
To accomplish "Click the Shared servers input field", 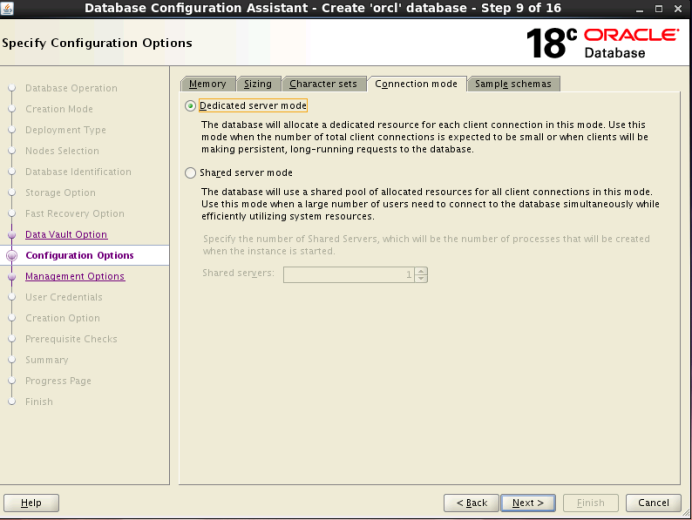I will (x=349, y=275).
